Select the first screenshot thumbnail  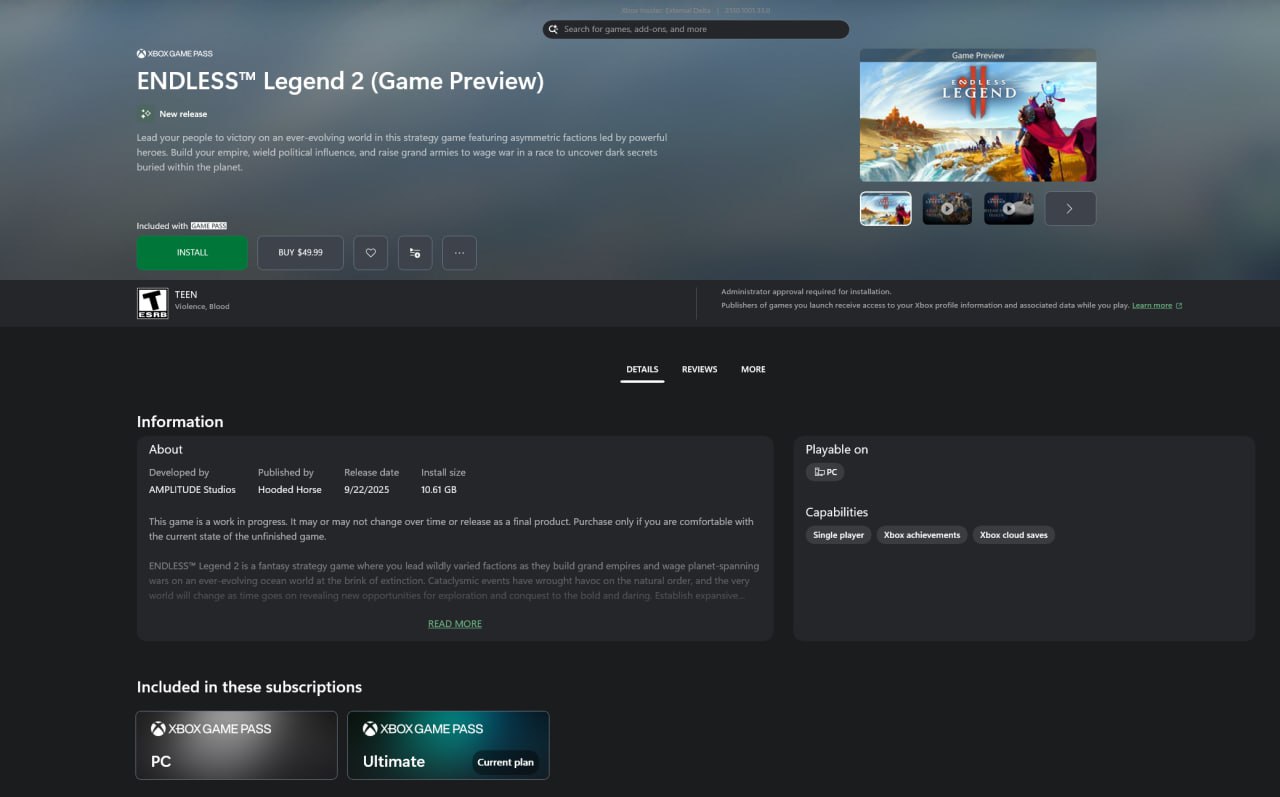(885, 209)
